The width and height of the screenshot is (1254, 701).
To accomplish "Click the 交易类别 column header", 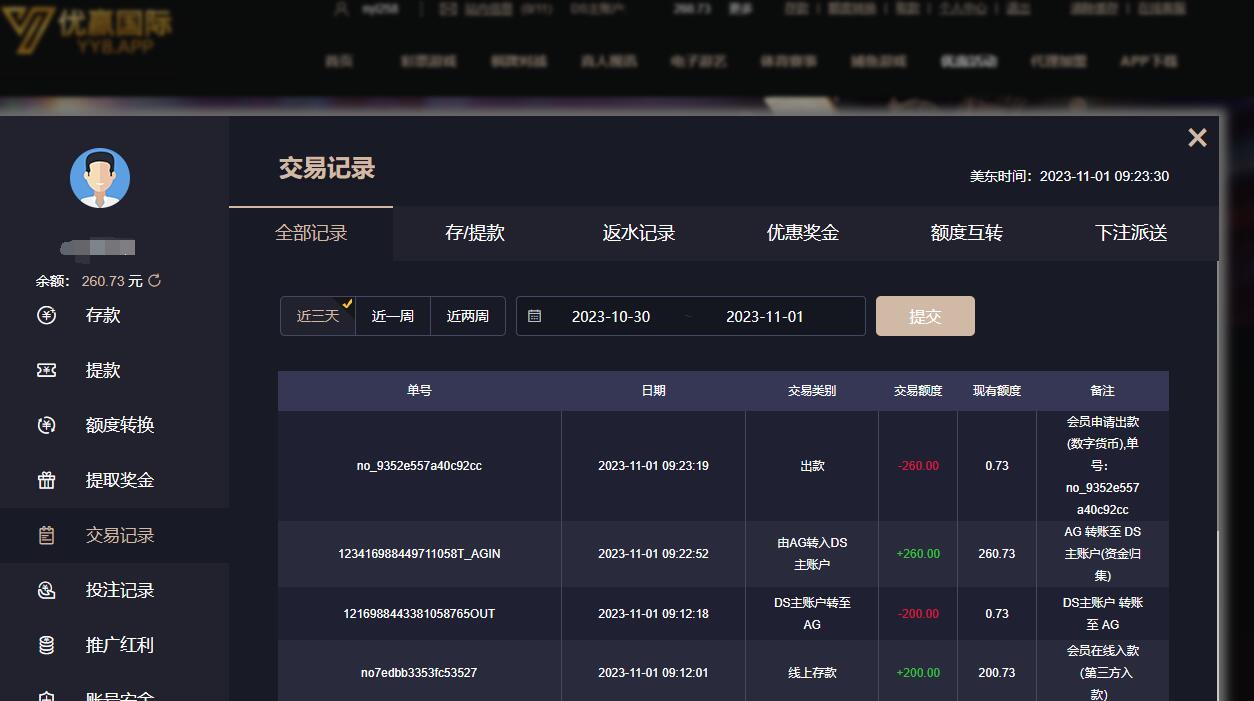I will point(812,391).
